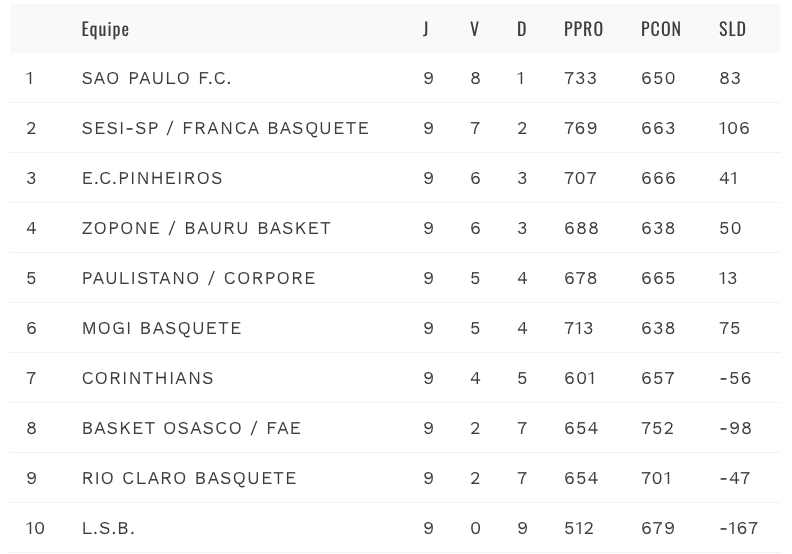Select the SLD column header
Viewport: 792px width, 554px height.
tap(732, 29)
